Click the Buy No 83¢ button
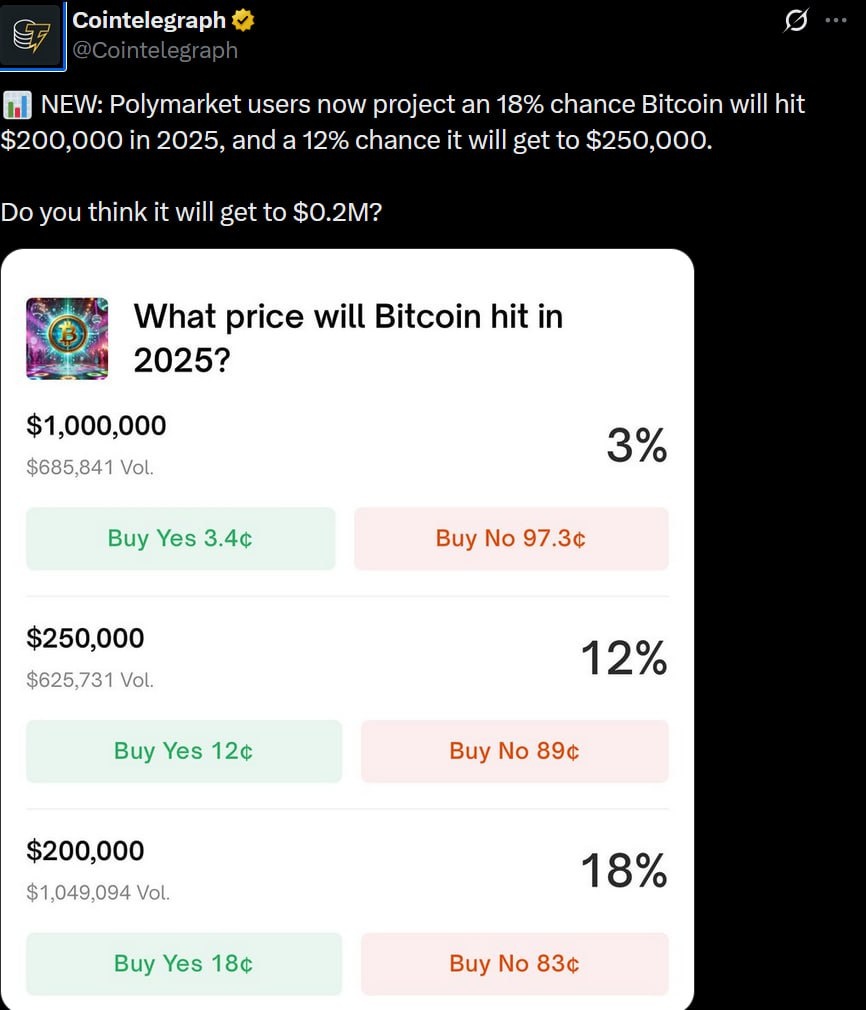Viewport: 866px width, 1010px height. coord(514,963)
